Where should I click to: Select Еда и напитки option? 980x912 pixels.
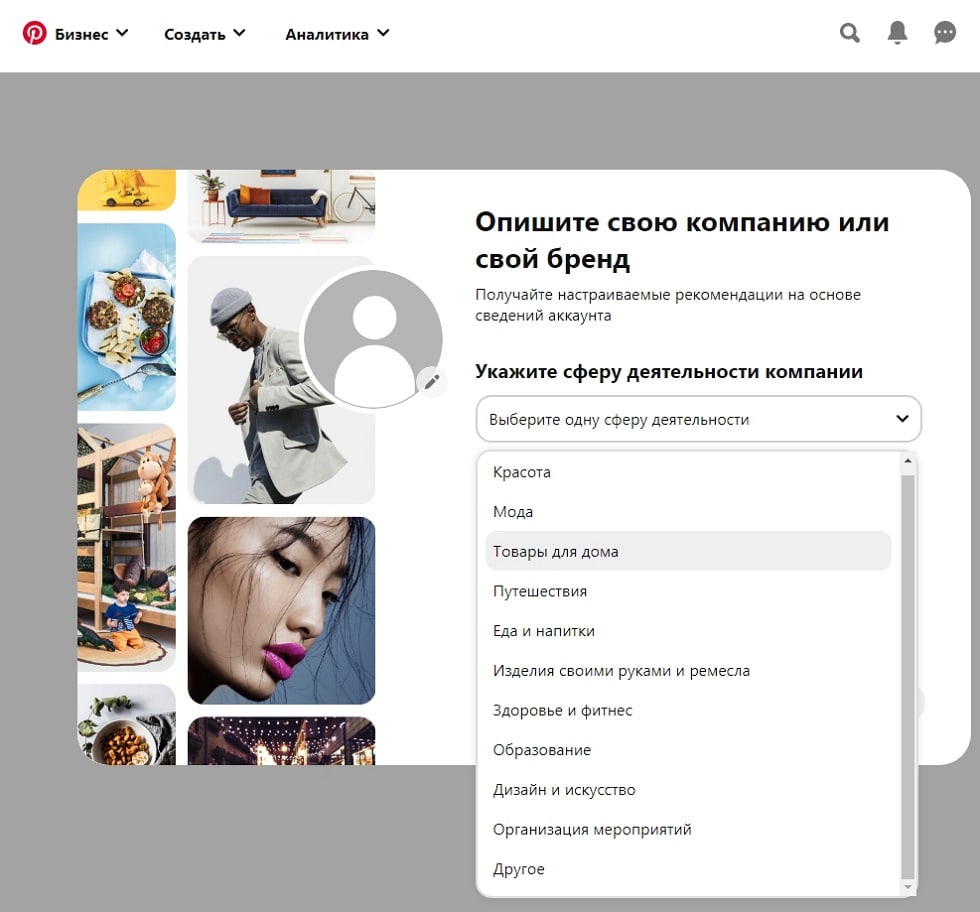(x=688, y=631)
